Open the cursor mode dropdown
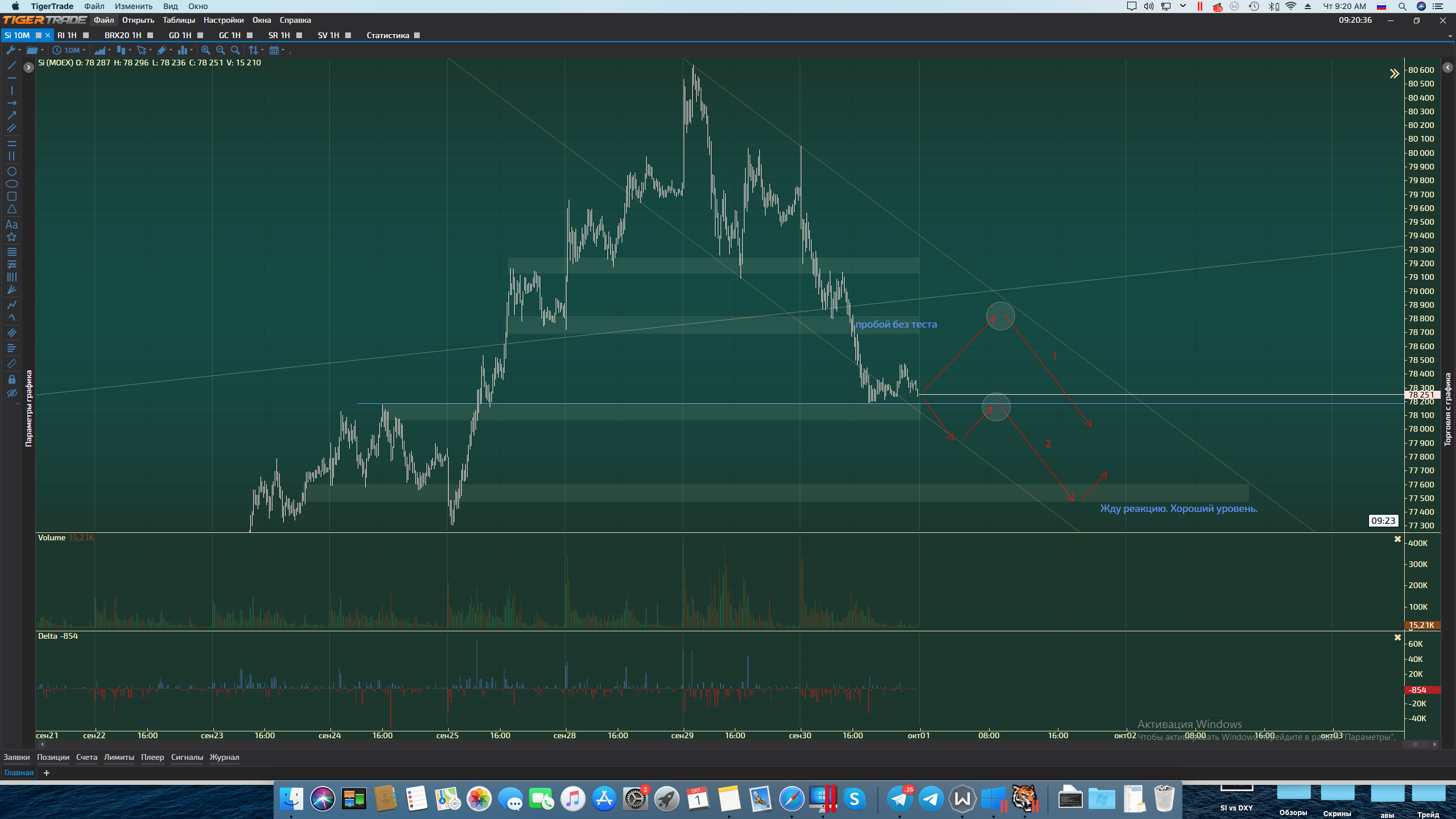1456x819 pixels. pyautogui.click(x=144, y=50)
